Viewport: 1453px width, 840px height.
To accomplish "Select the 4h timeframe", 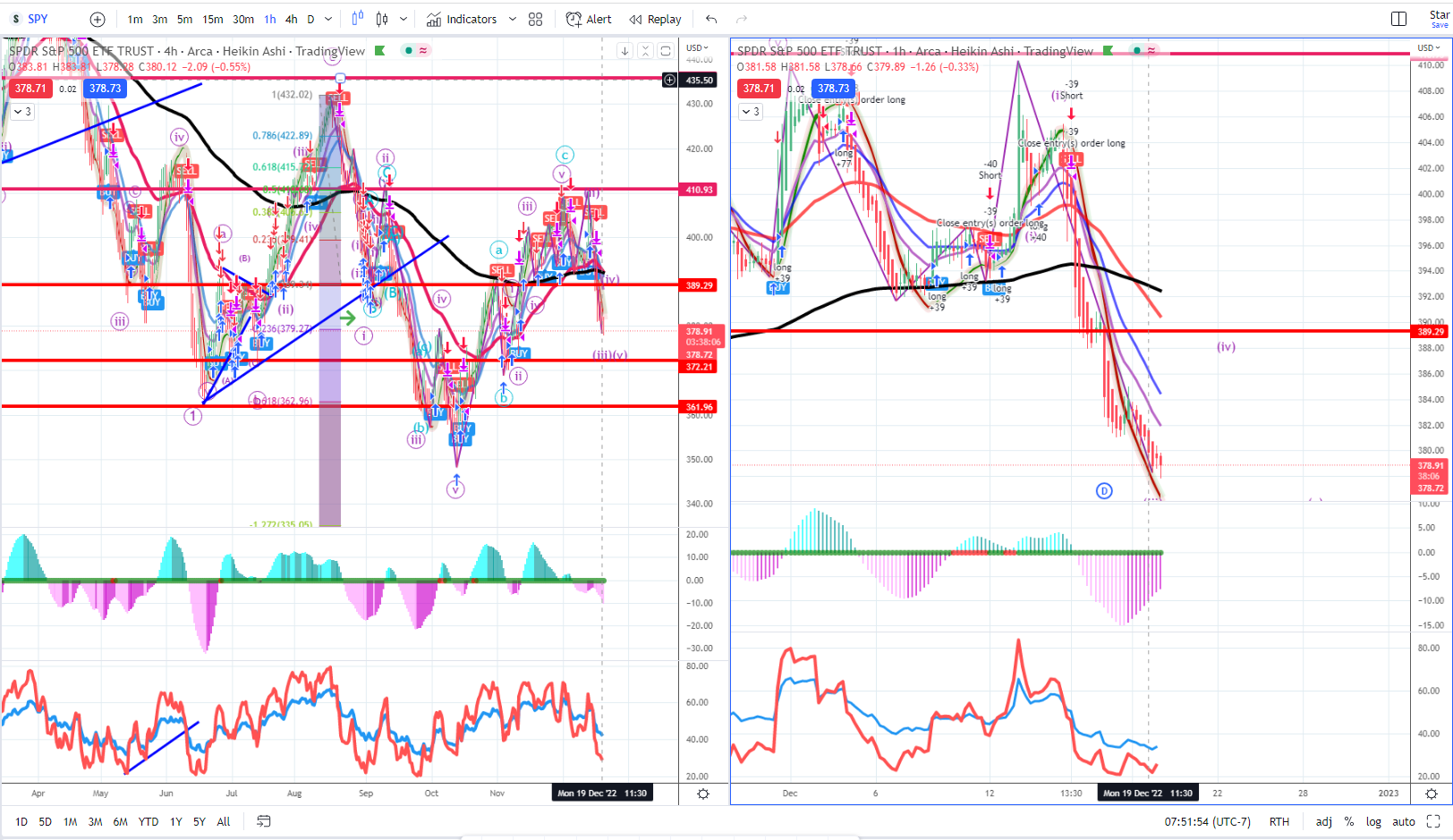I will pyautogui.click(x=292, y=19).
